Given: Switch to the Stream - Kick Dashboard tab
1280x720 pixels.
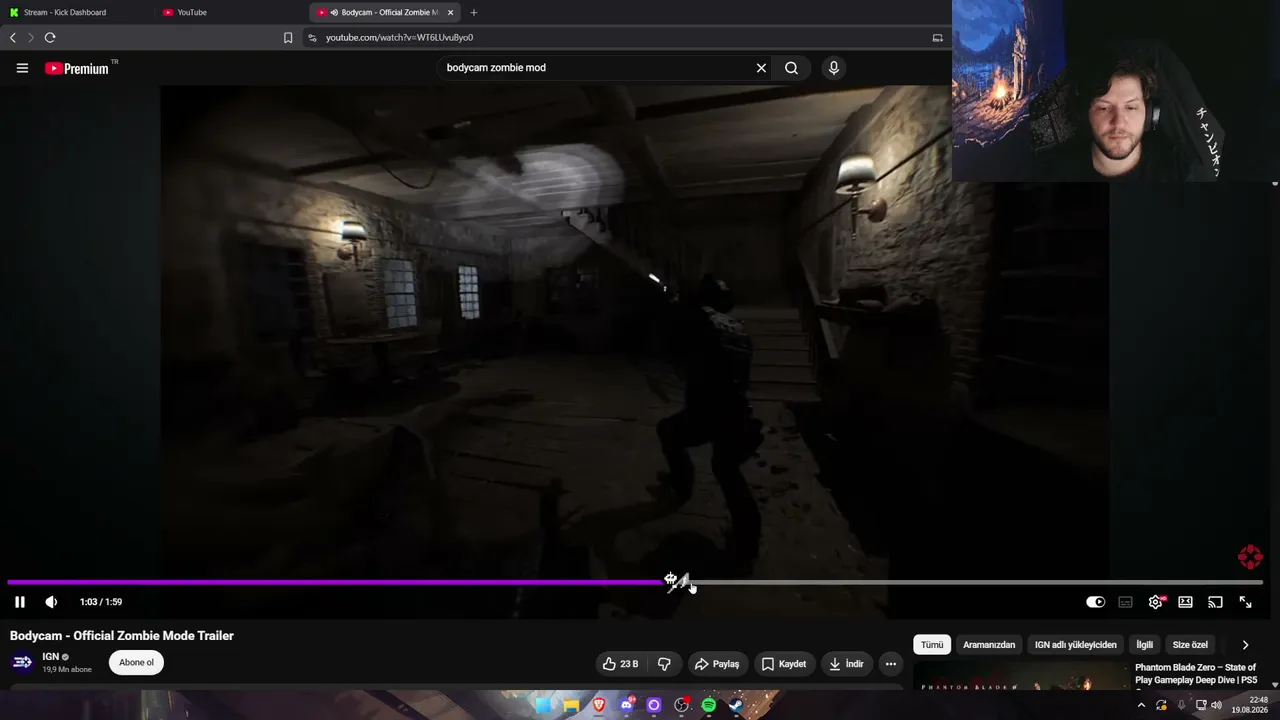Looking at the screenshot, I should pyautogui.click(x=76, y=12).
